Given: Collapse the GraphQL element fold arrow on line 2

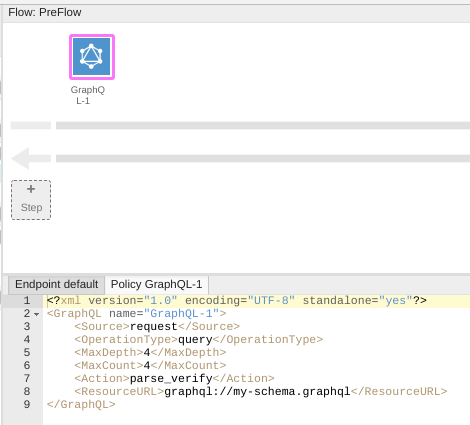Looking at the screenshot, I should [37, 314].
